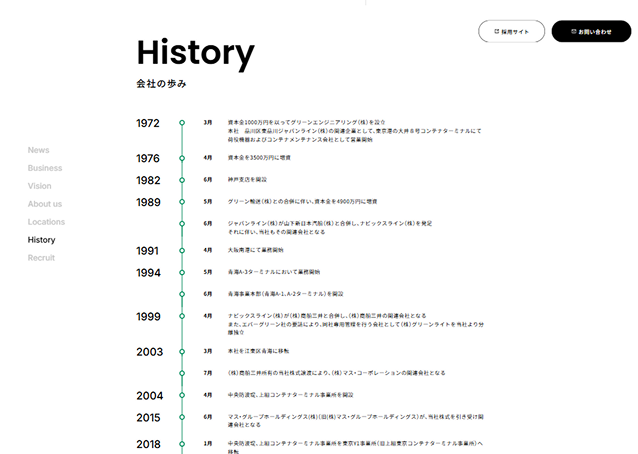Jump to the Locations section link

(x=46, y=222)
